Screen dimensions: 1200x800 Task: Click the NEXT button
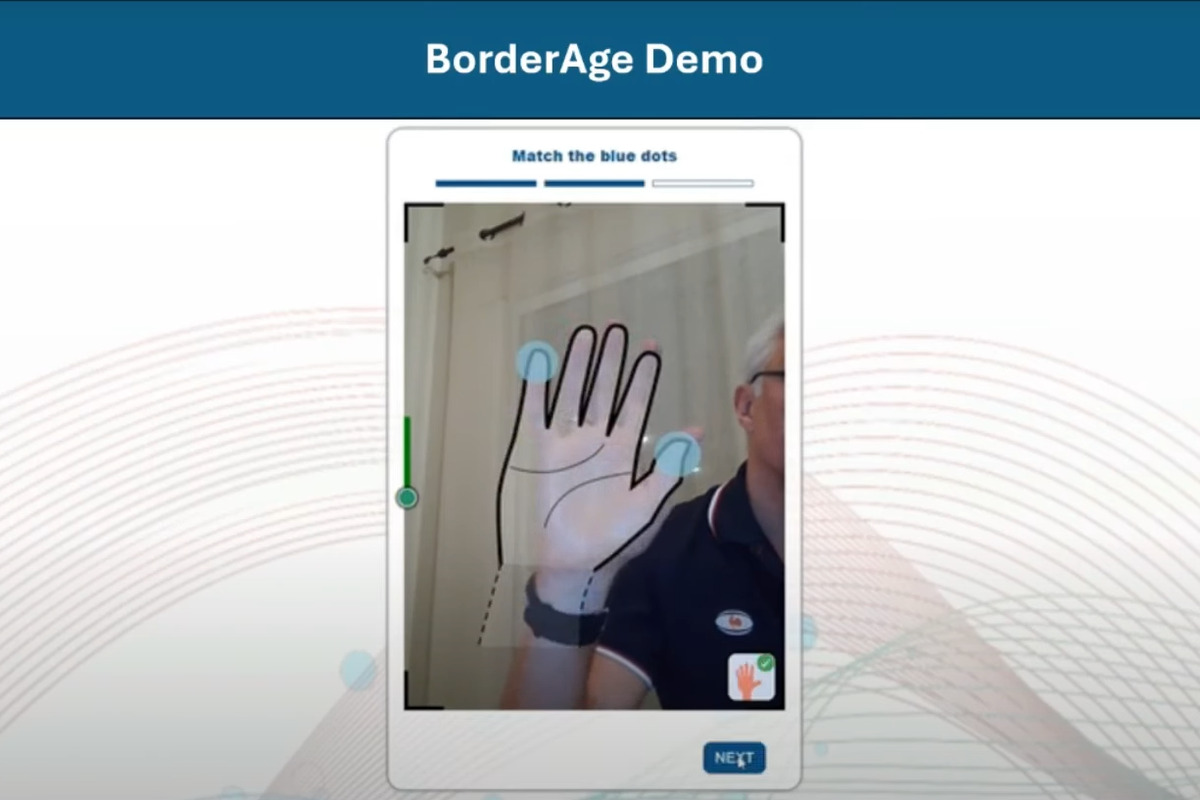pos(734,758)
